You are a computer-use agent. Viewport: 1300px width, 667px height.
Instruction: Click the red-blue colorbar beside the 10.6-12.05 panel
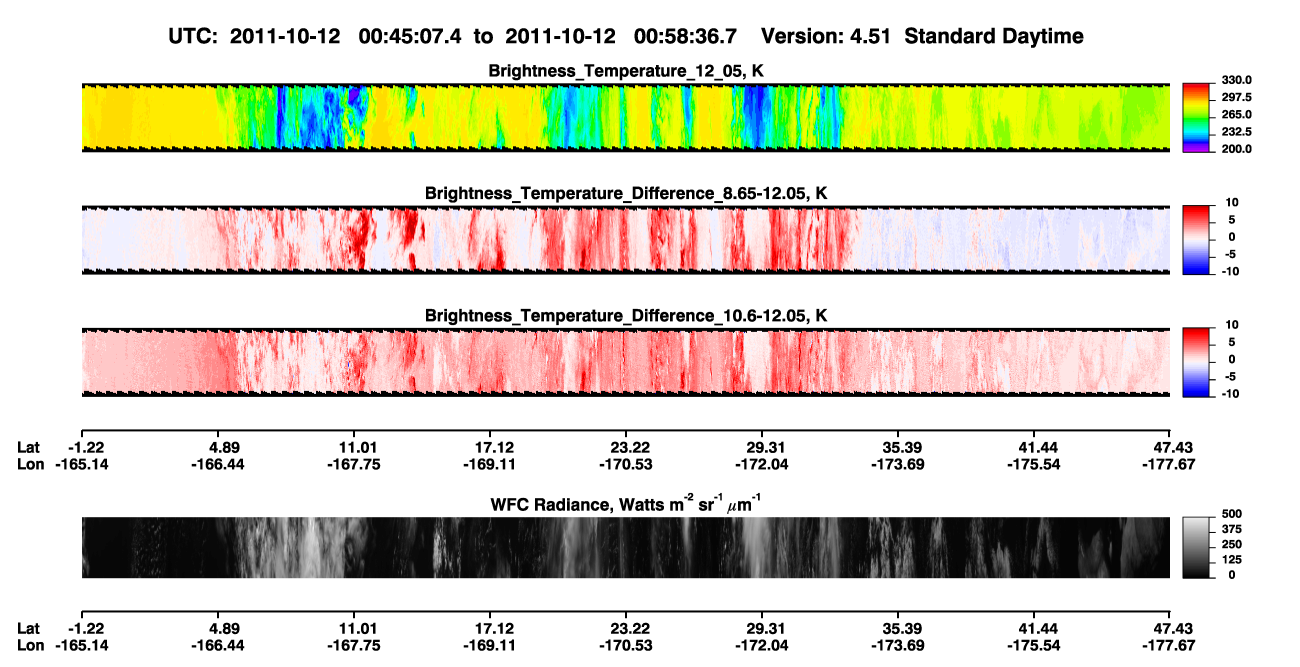[1196, 363]
